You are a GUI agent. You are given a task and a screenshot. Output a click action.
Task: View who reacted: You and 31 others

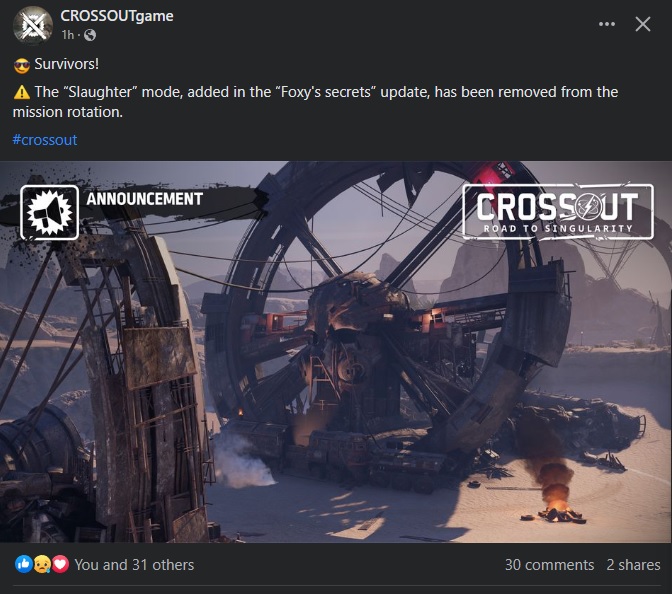click(134, 565)
